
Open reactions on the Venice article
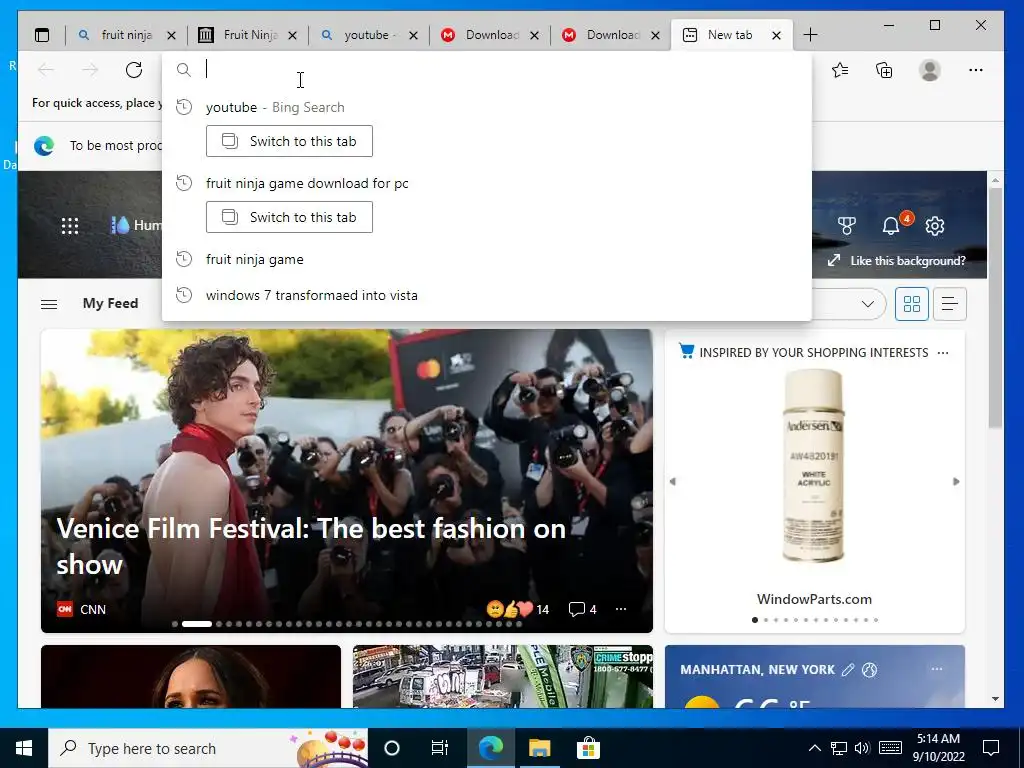coord(518,609)
